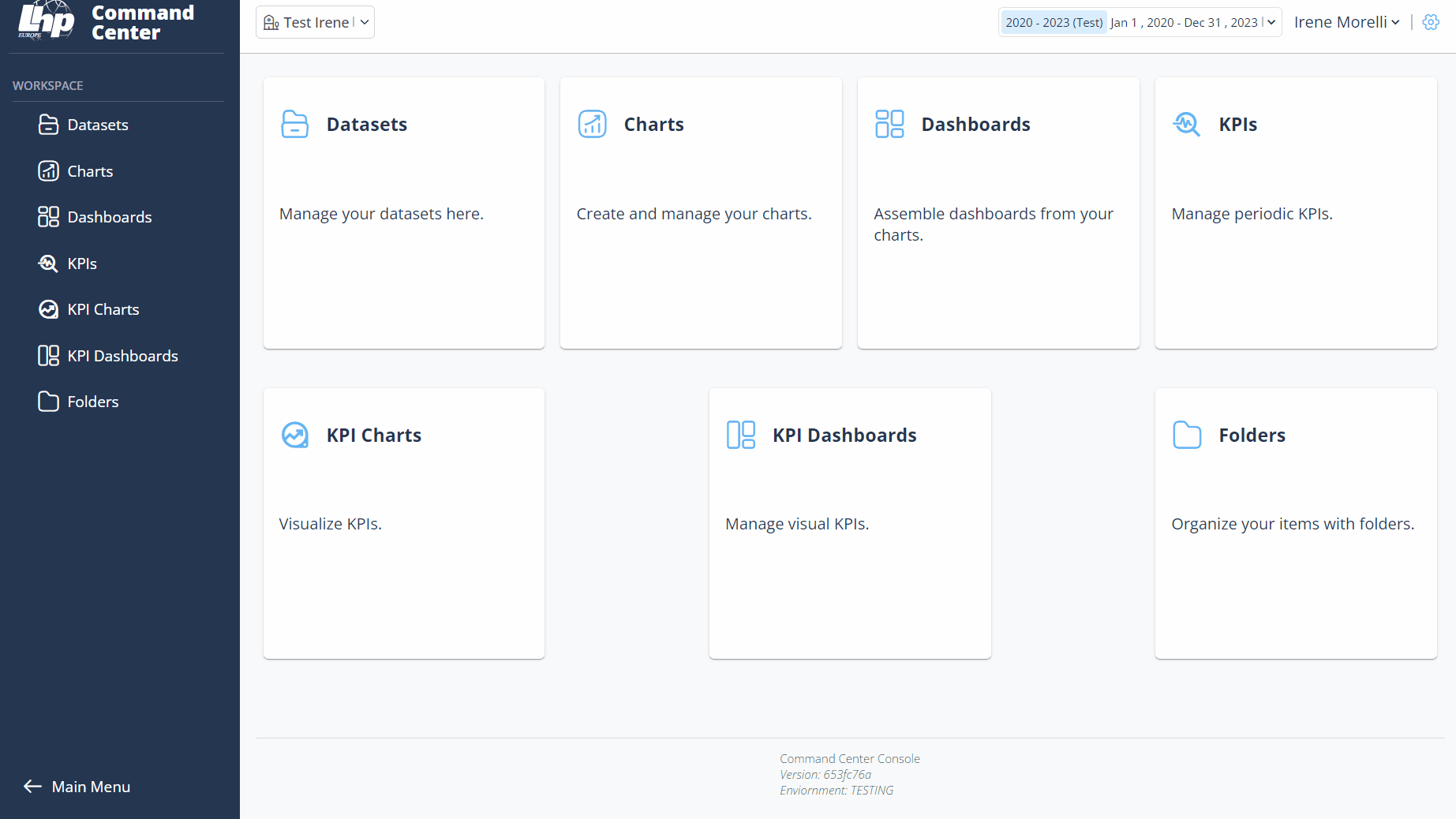Go to KPI Charts in the sidebar

tap(103, 309)
